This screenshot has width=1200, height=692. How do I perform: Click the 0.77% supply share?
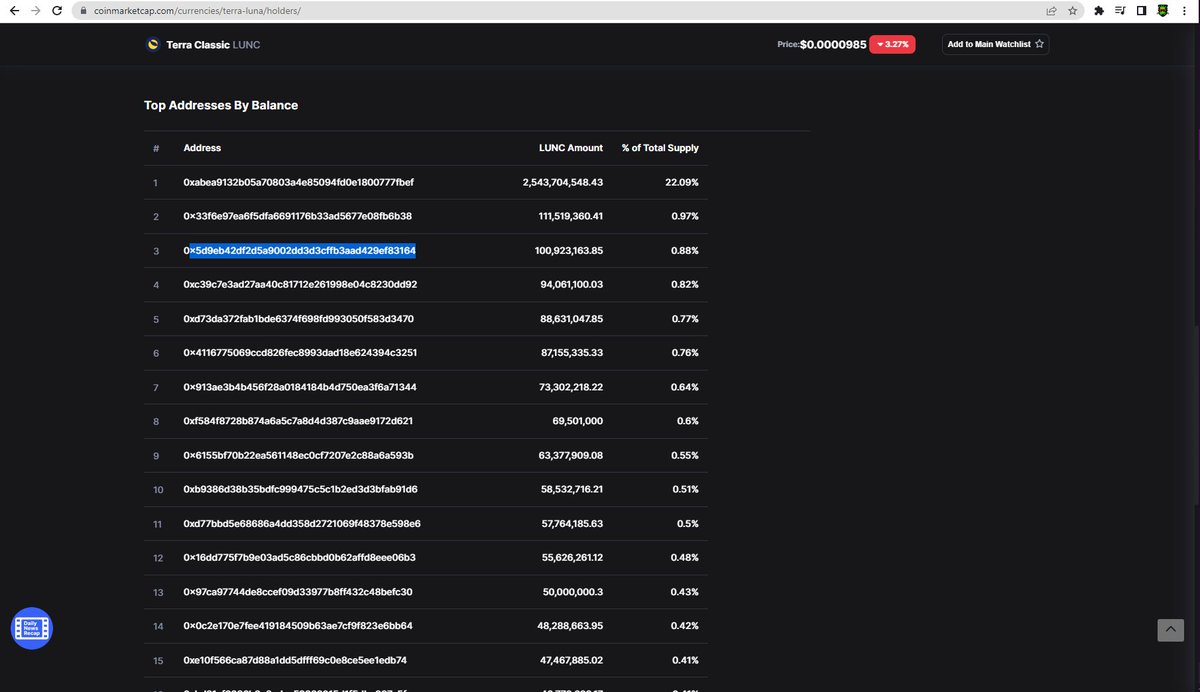click(685, 319)
